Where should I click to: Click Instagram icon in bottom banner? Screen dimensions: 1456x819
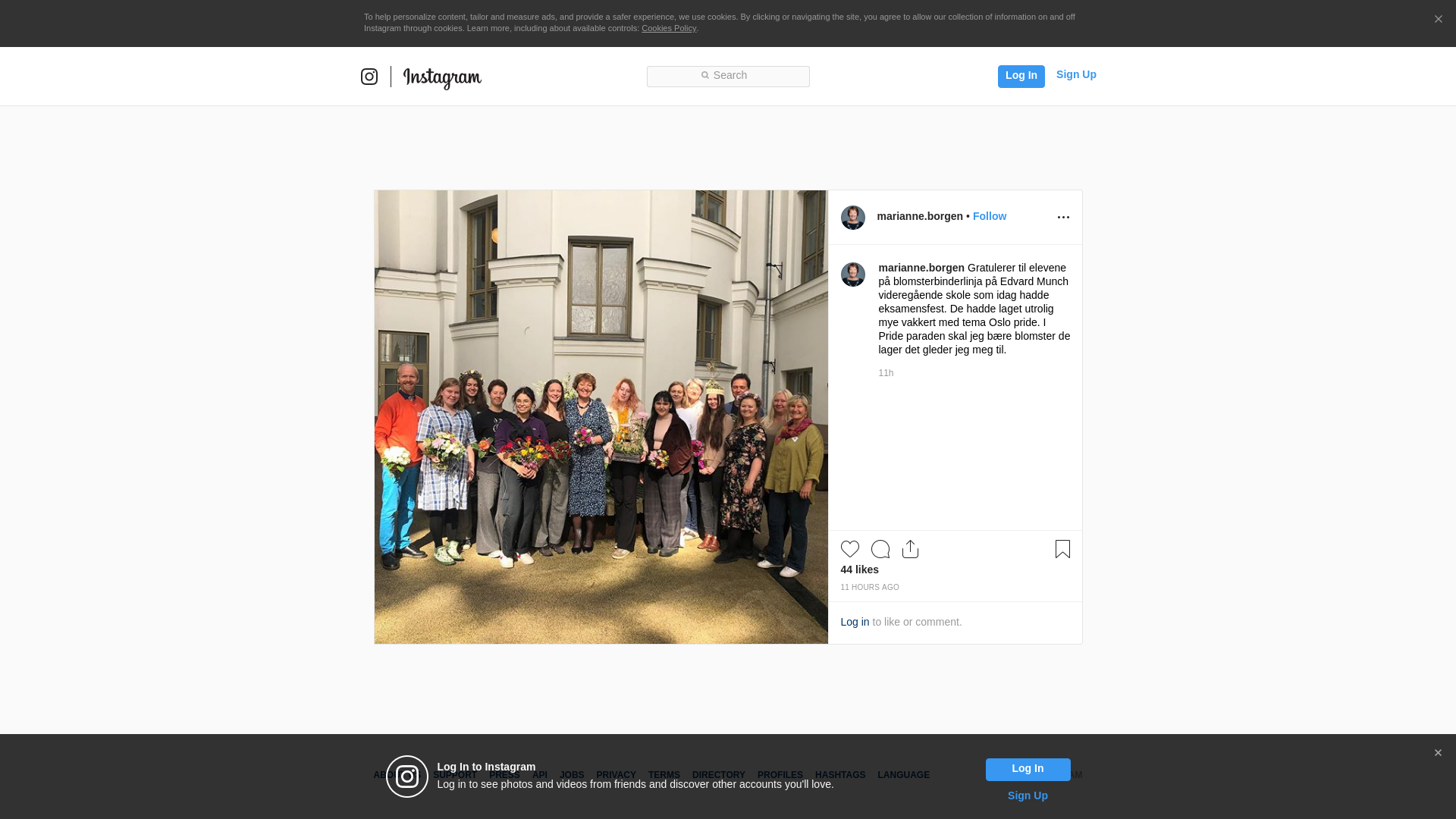click(x=407, y=777)
